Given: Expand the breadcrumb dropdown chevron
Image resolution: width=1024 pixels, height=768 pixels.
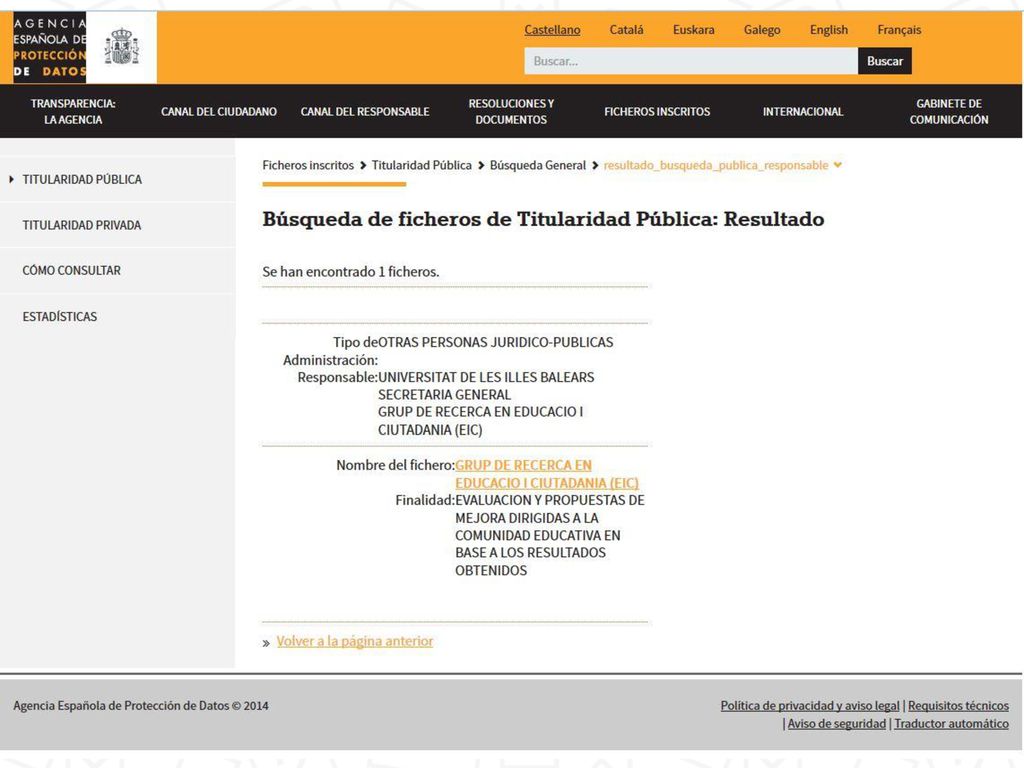Looking at the screenshot, I should tap(838, 165).
